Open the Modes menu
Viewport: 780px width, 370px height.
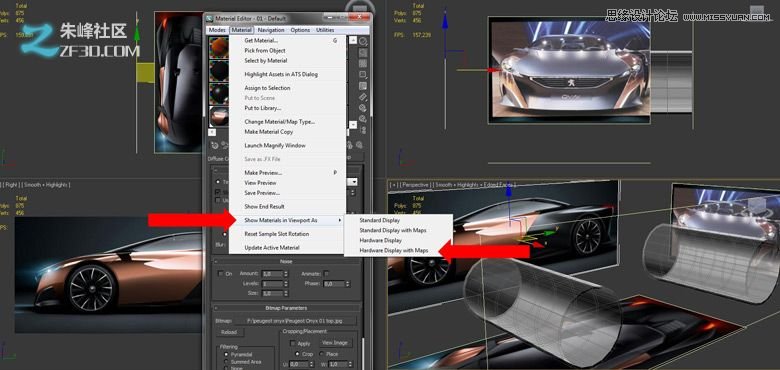coord(217,30)
